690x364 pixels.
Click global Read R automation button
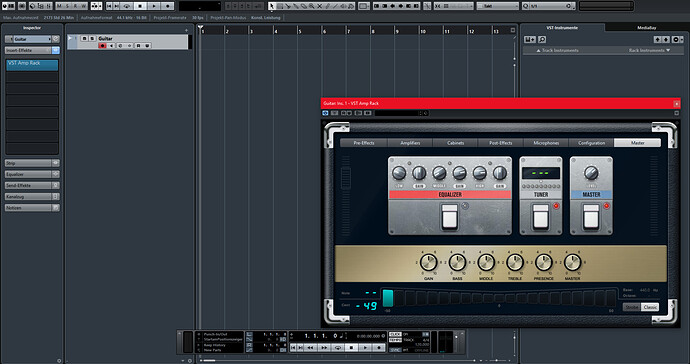pos(75,6)
